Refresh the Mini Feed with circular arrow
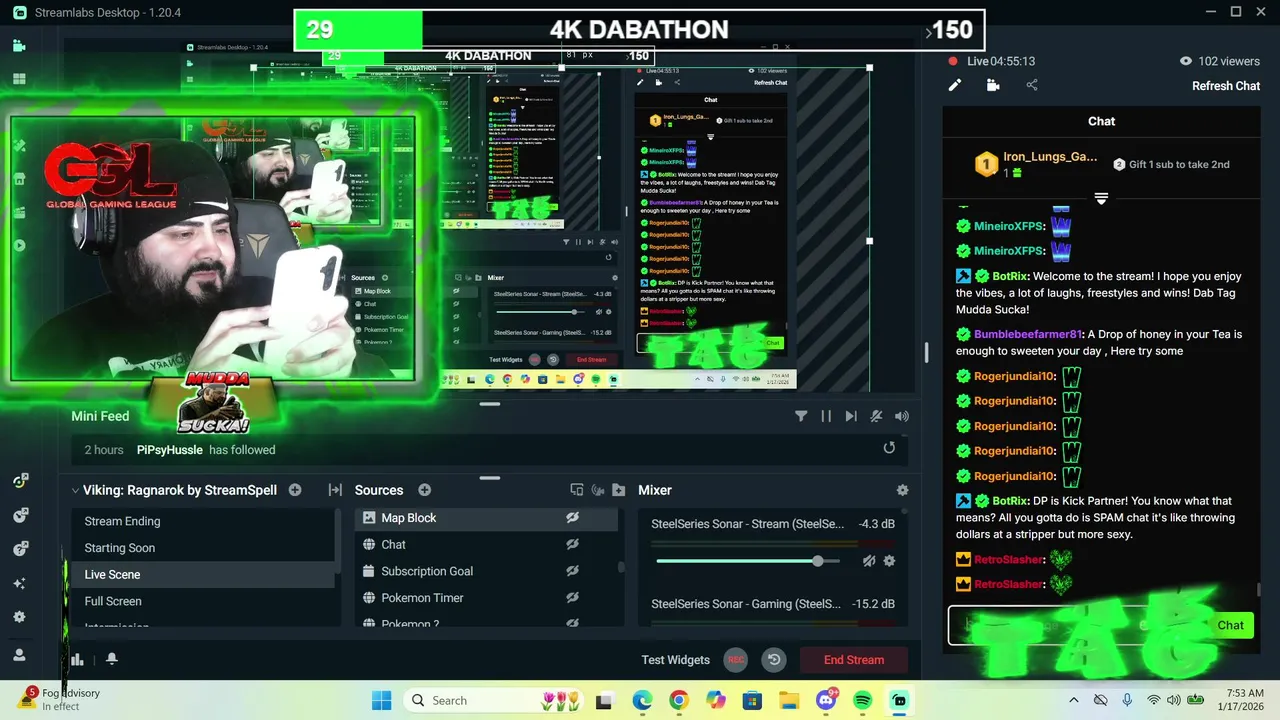 coord(889,448)
